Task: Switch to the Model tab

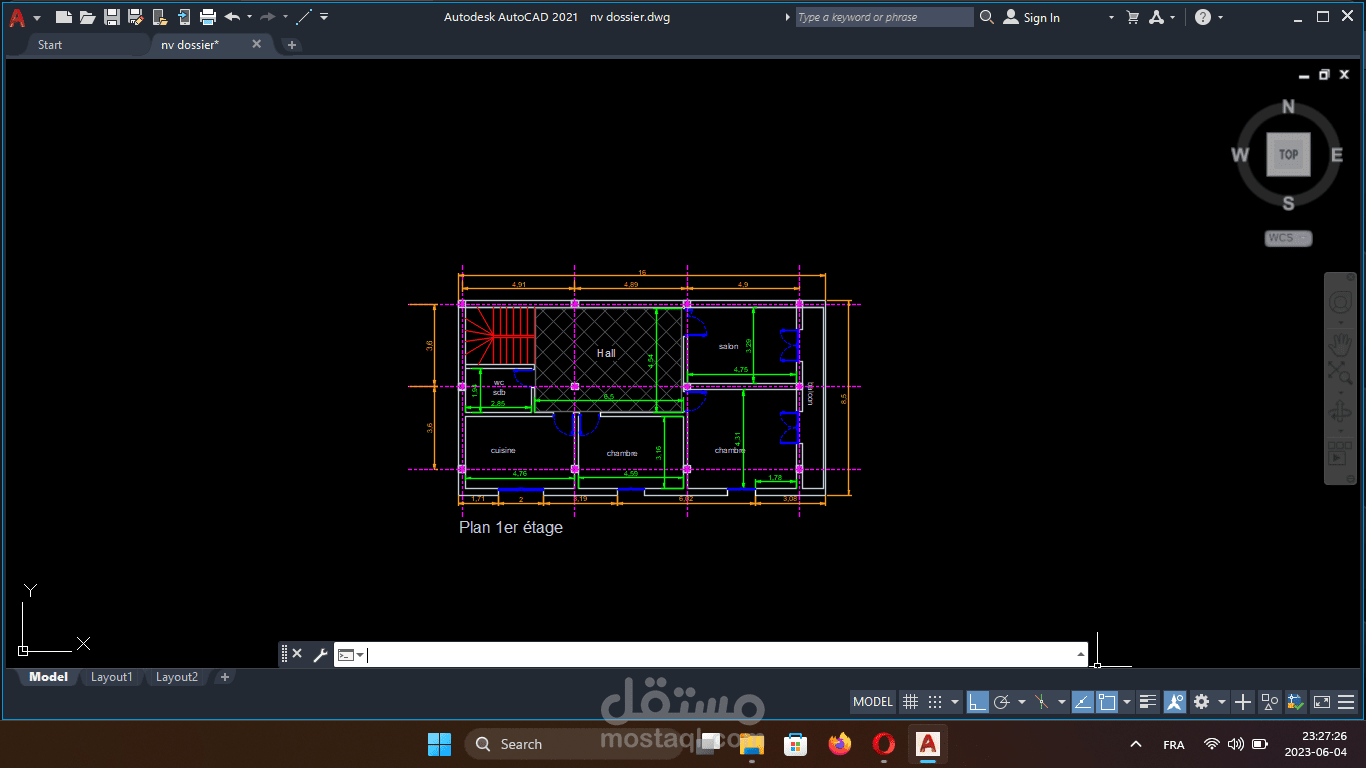Action: tap(49, 677)
